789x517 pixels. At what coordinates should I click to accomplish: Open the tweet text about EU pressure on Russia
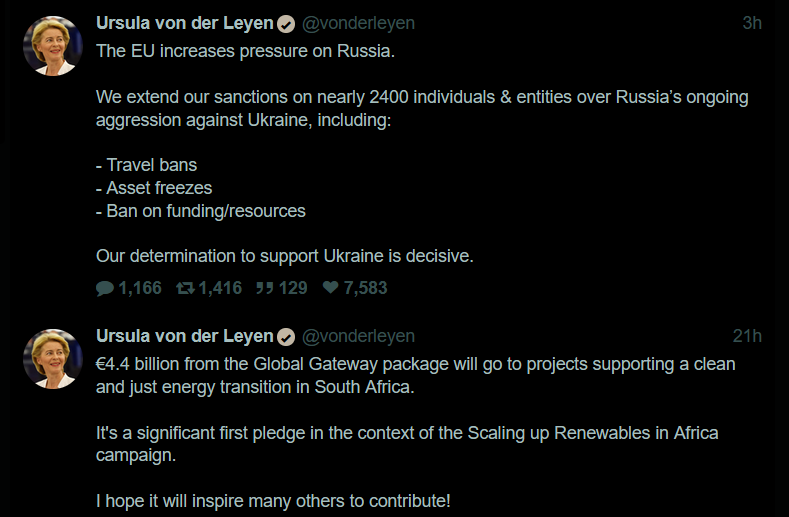[422, 154]
